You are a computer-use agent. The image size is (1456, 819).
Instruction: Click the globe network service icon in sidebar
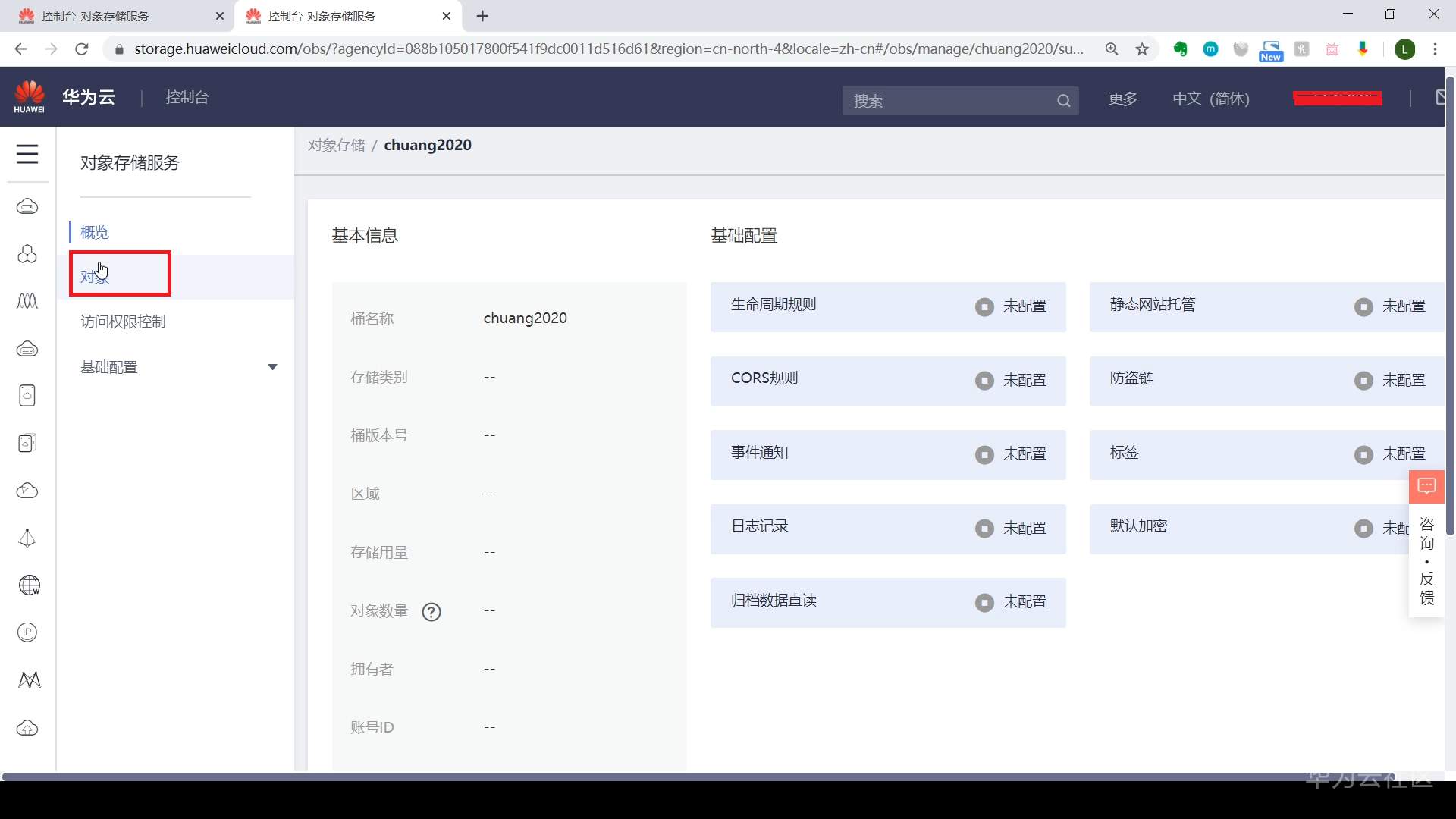coord(27,585)
